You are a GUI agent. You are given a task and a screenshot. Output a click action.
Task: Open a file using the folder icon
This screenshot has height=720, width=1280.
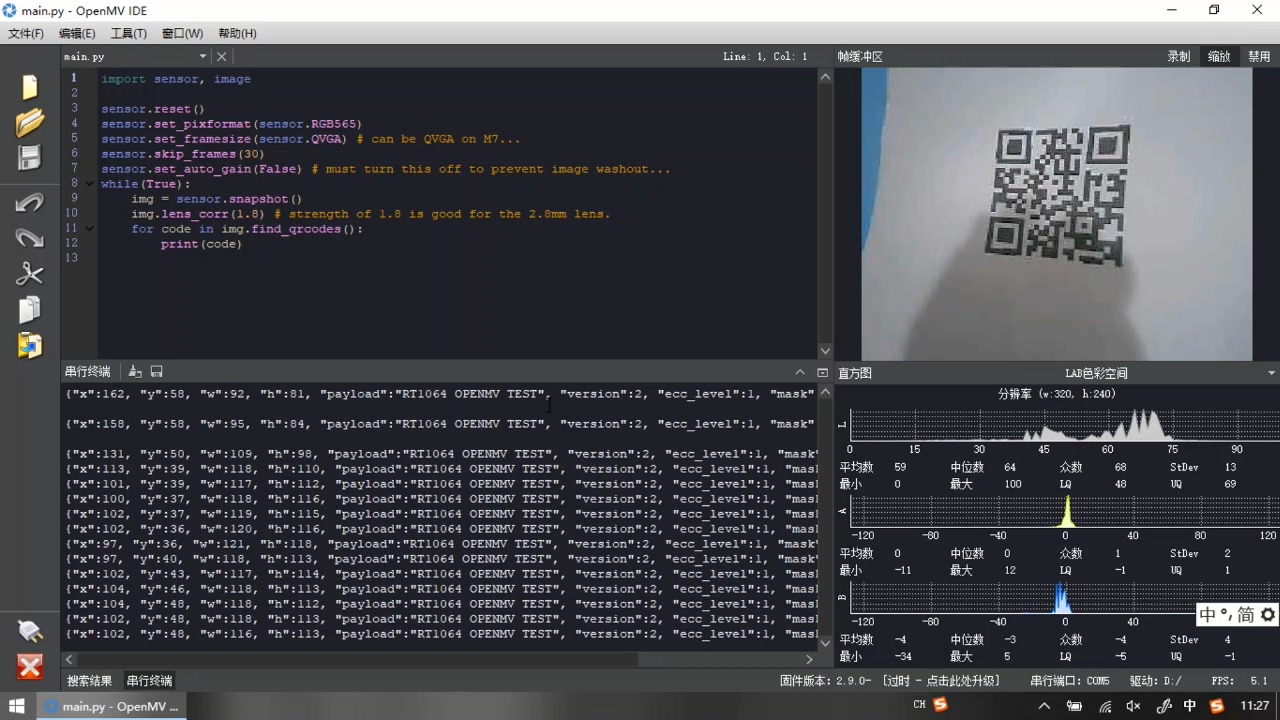[30, 123]
